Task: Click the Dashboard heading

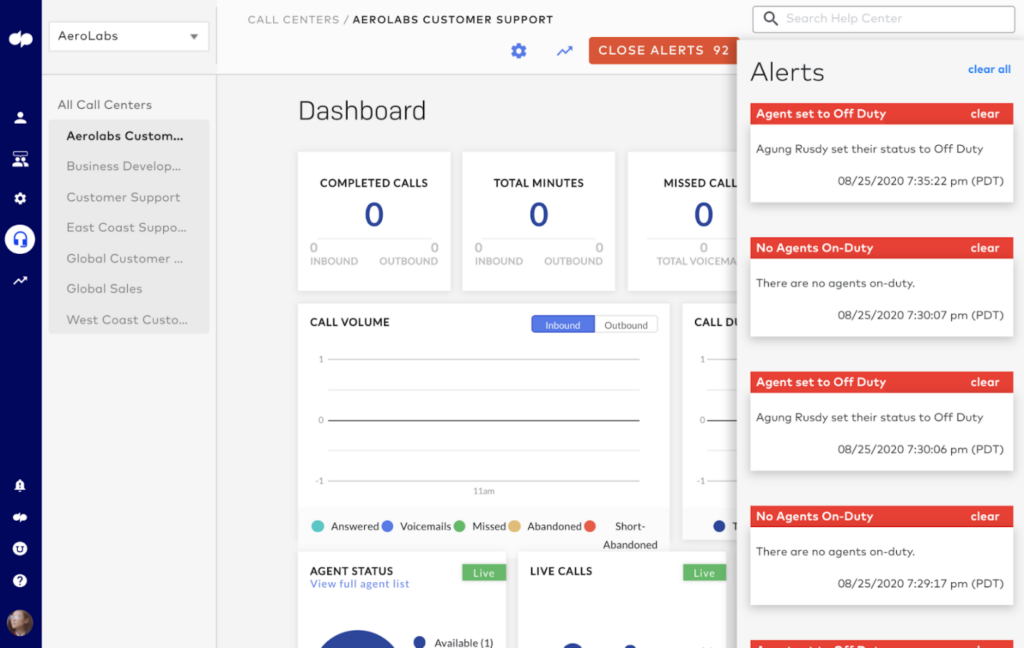Action: point(362,111)
